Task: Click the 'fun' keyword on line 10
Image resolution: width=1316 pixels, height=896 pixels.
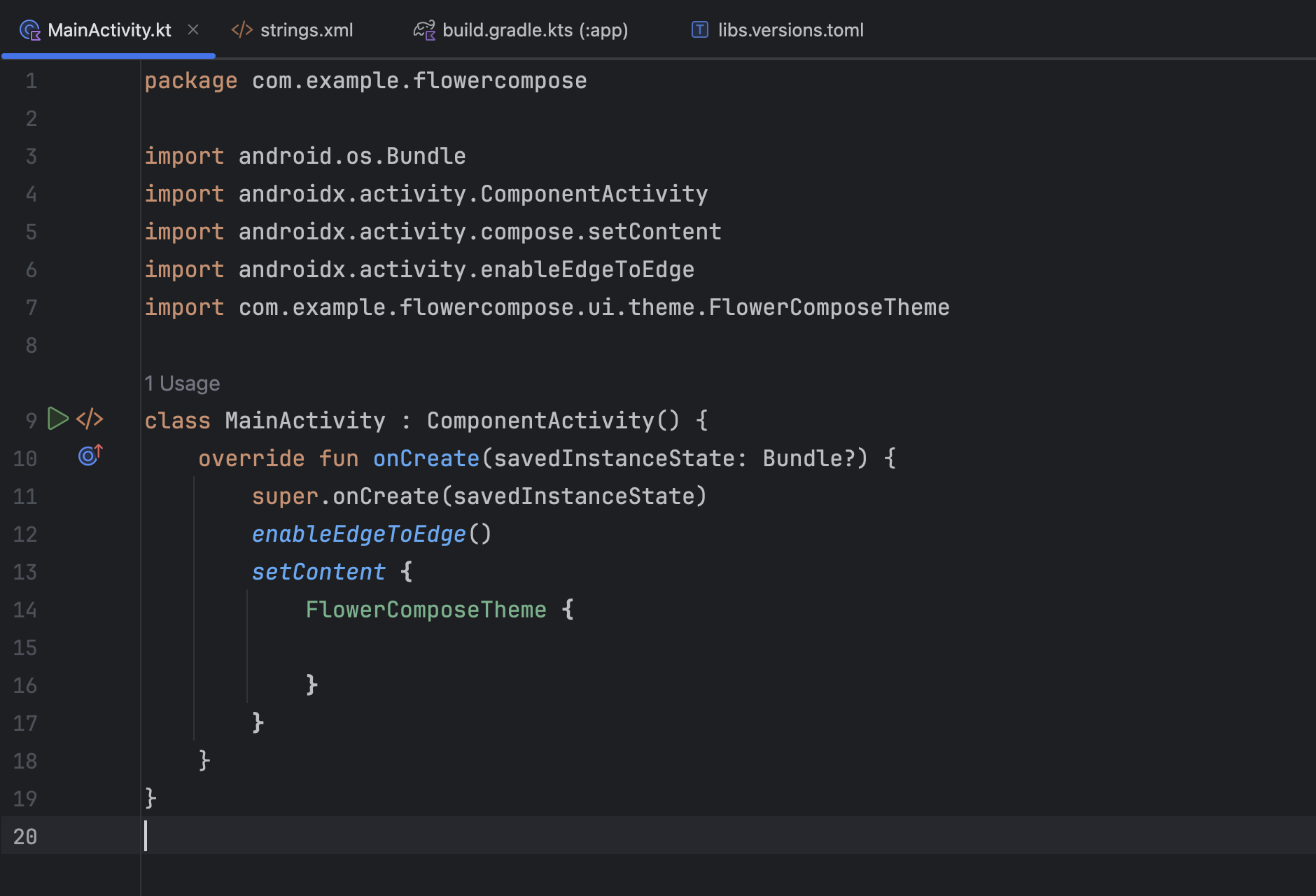Action: coord(339,458)
